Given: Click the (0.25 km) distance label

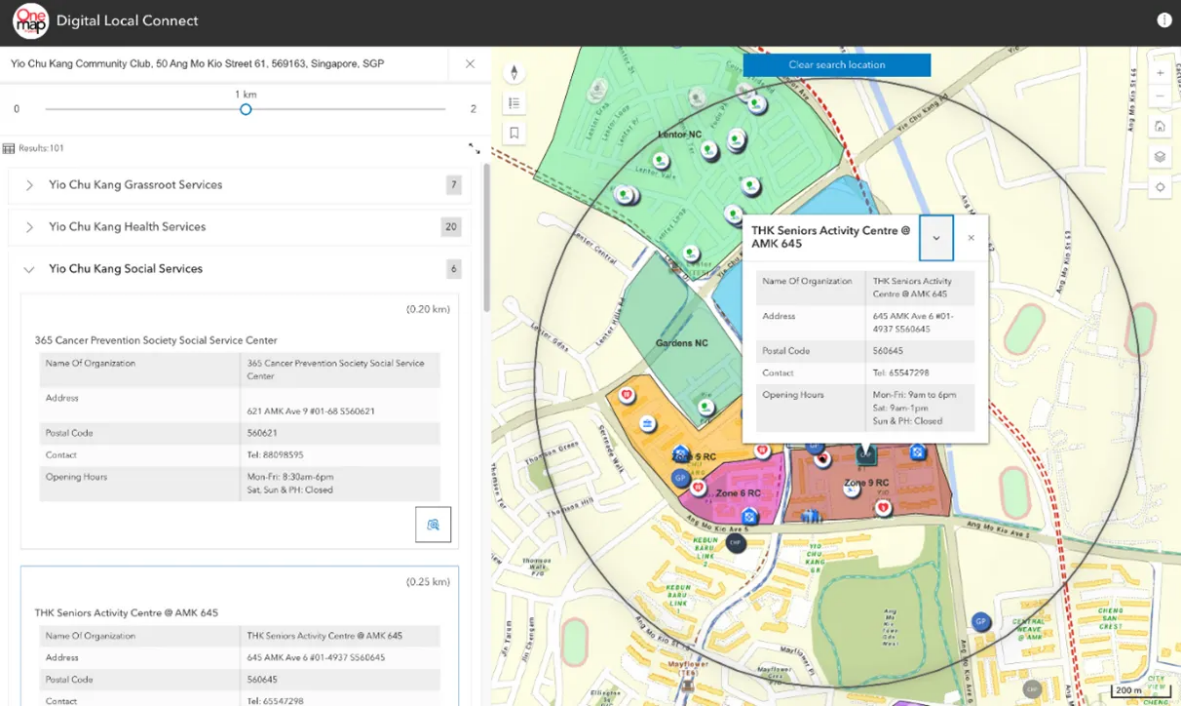Looking at the screenshot, I should coord(428,582).
